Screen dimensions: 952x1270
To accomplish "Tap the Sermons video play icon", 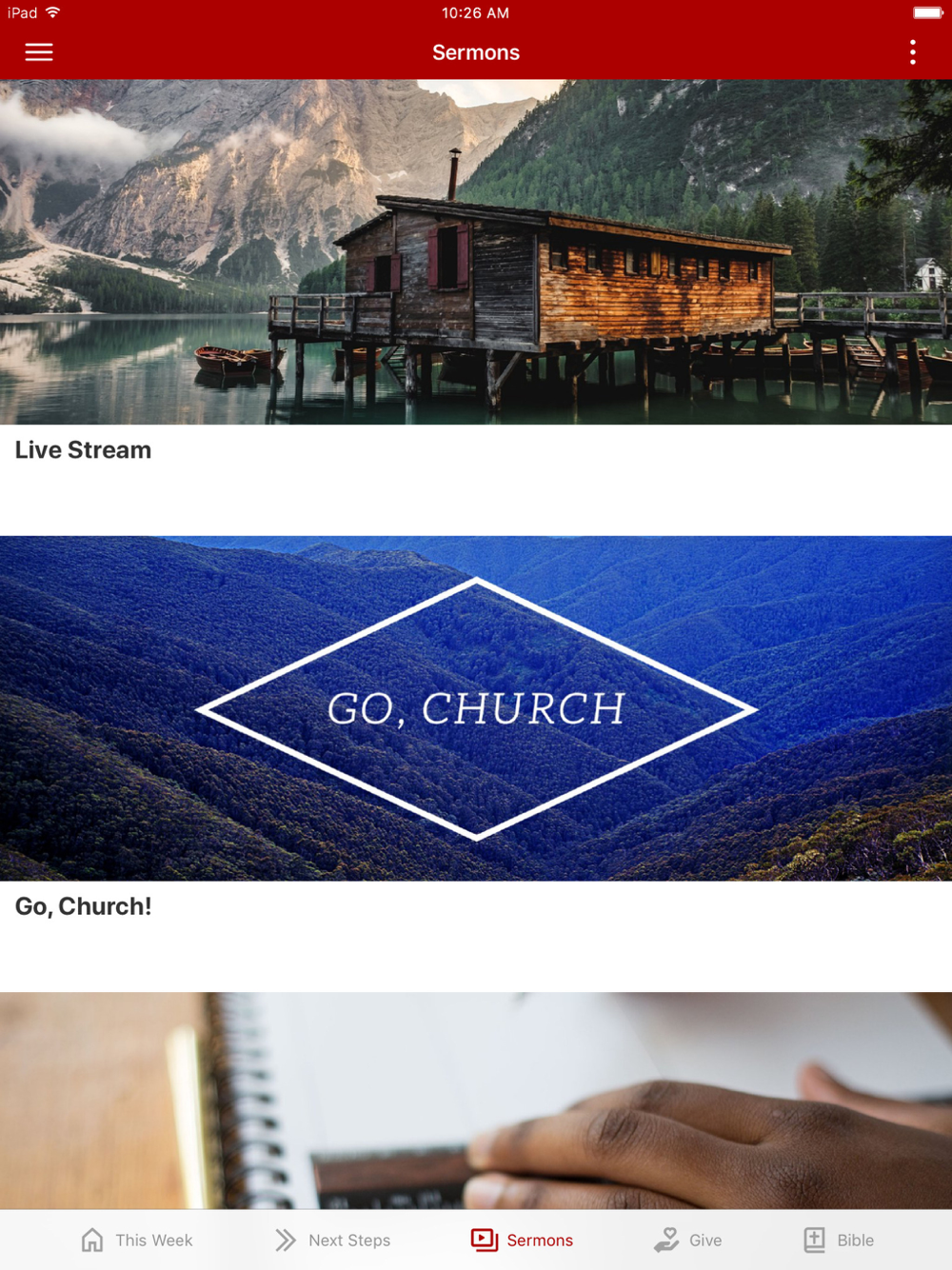I will [485, 1240].
